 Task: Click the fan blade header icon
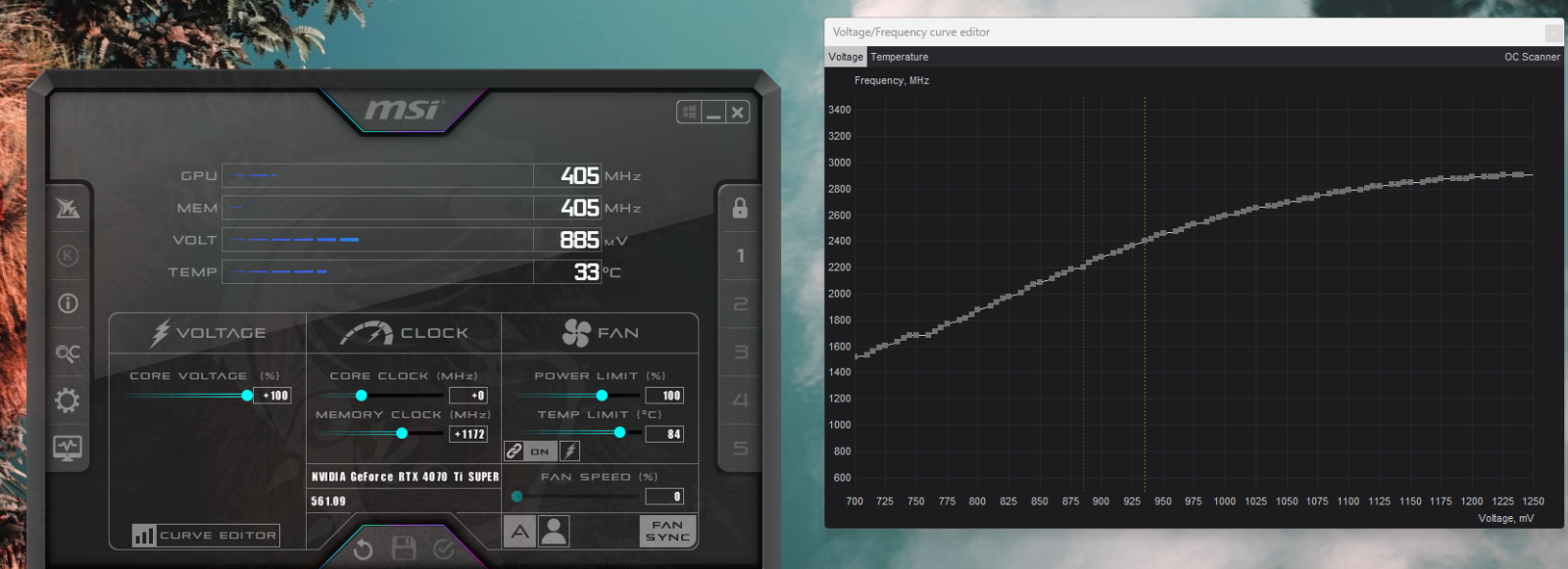pos(576,333)
